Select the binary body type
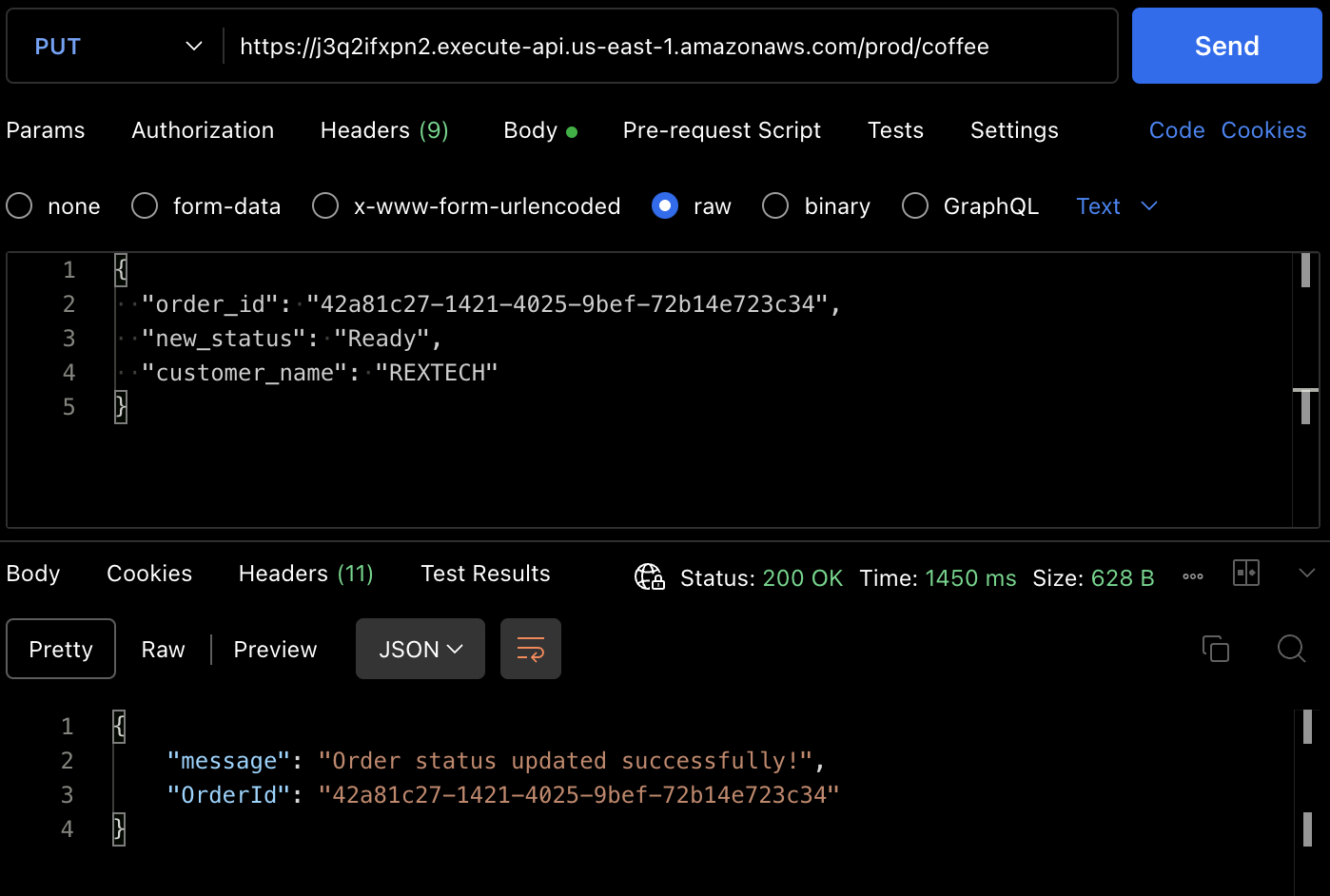 tap(816, 206)
